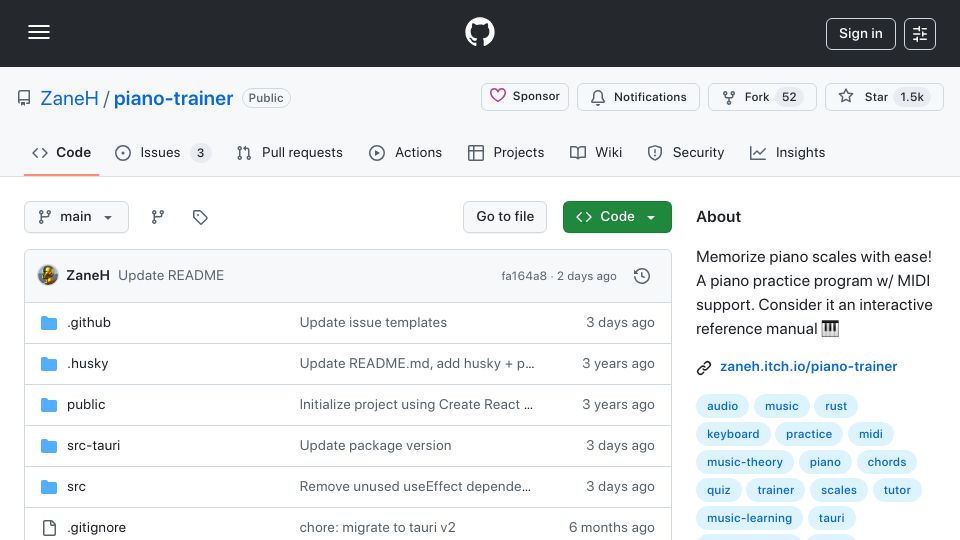Viewport: 960px width, 540px height.
Task: Select the Code tab
Action: [61, 152]
